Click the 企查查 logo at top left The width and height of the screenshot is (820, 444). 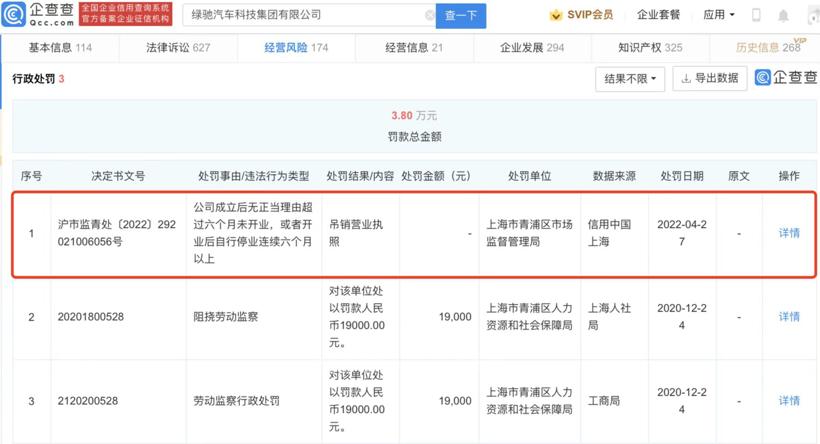38,15
